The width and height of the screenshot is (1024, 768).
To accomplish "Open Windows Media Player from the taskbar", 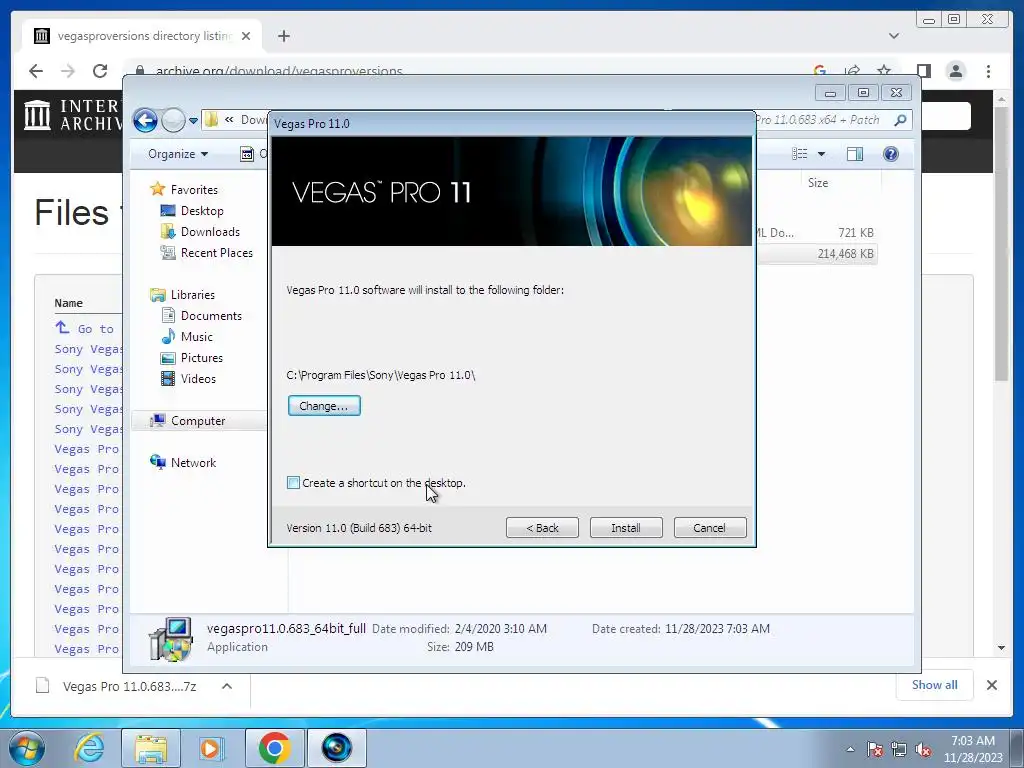I will point(211,748).
